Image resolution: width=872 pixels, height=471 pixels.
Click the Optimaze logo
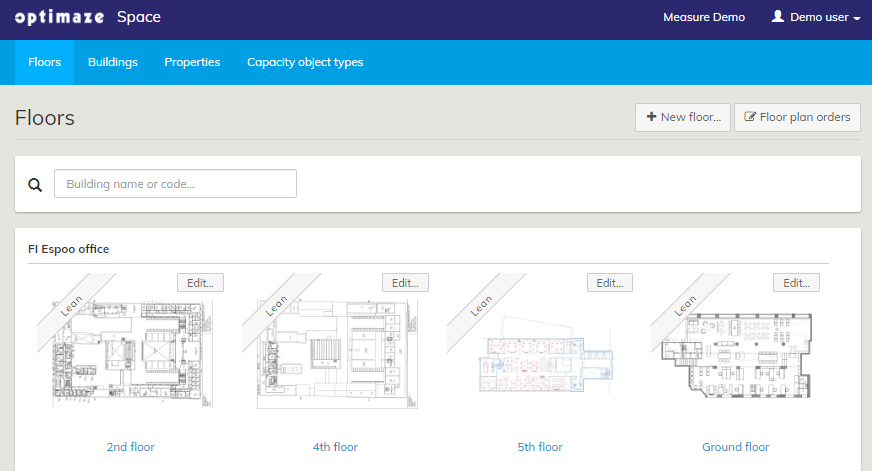tap(60, 17)
